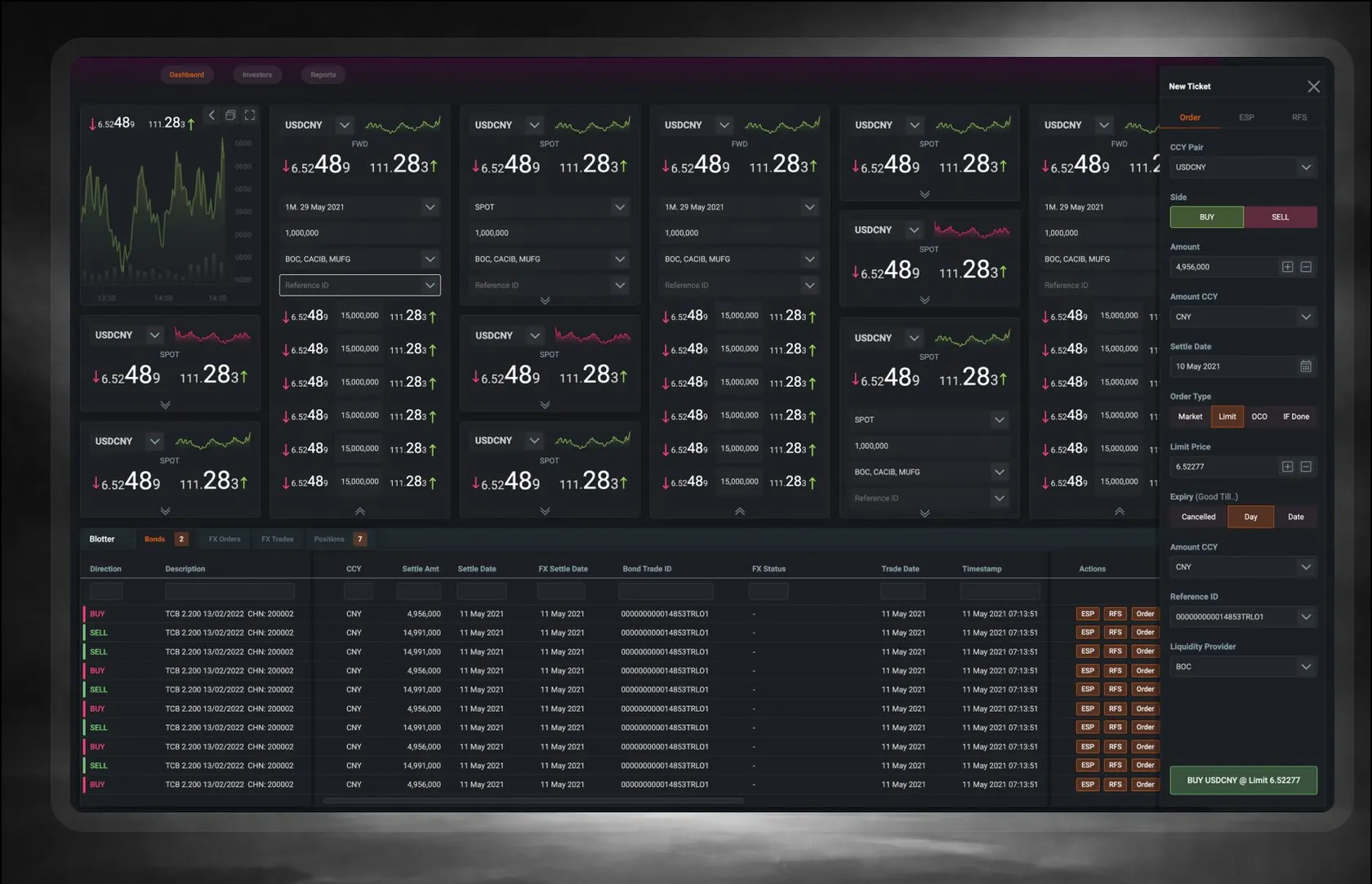Close the New Ticket panel
Screen dimensions: 1372x884
pyautogui.click(x=1313, y=87)
